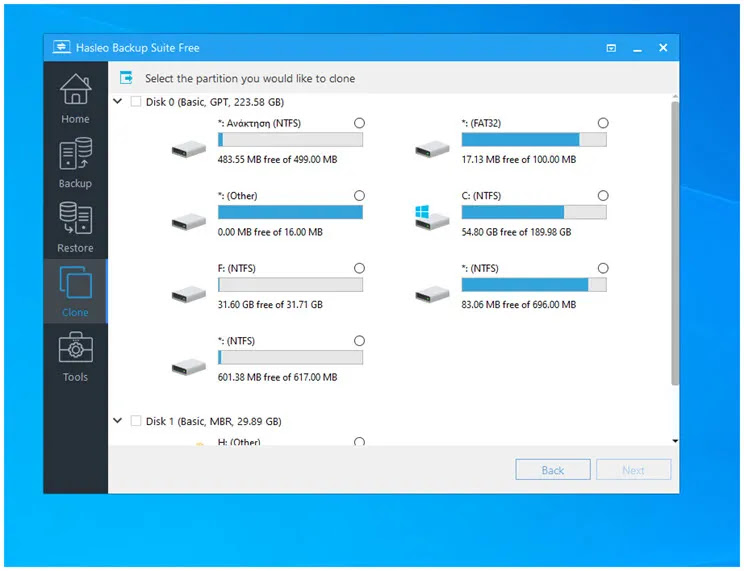744x571 pixels.
Task: Click the 'F: (NTFS)' partition label
Action: coord(236,268)
